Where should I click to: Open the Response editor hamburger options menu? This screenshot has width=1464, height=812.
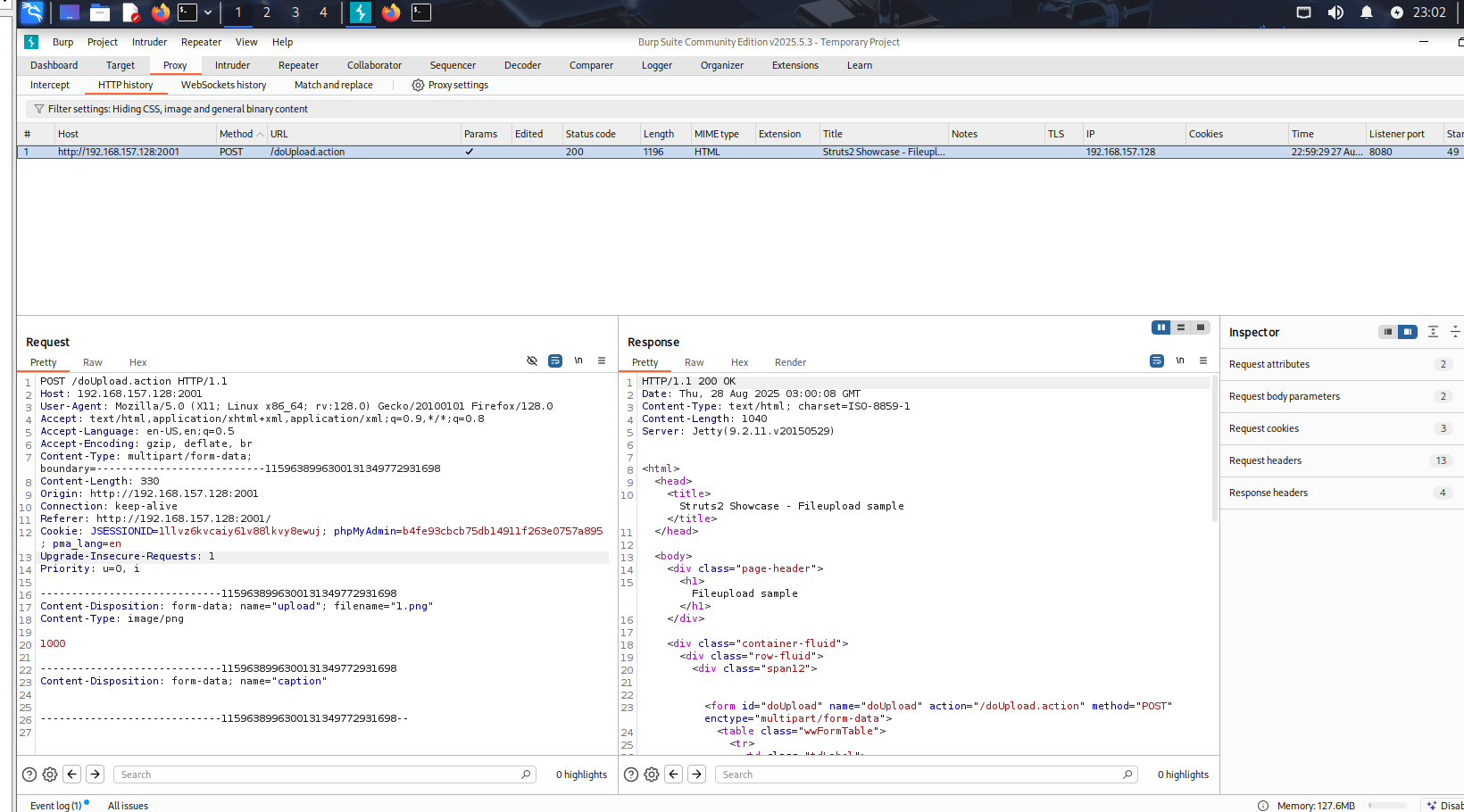tap(1203, 360)
